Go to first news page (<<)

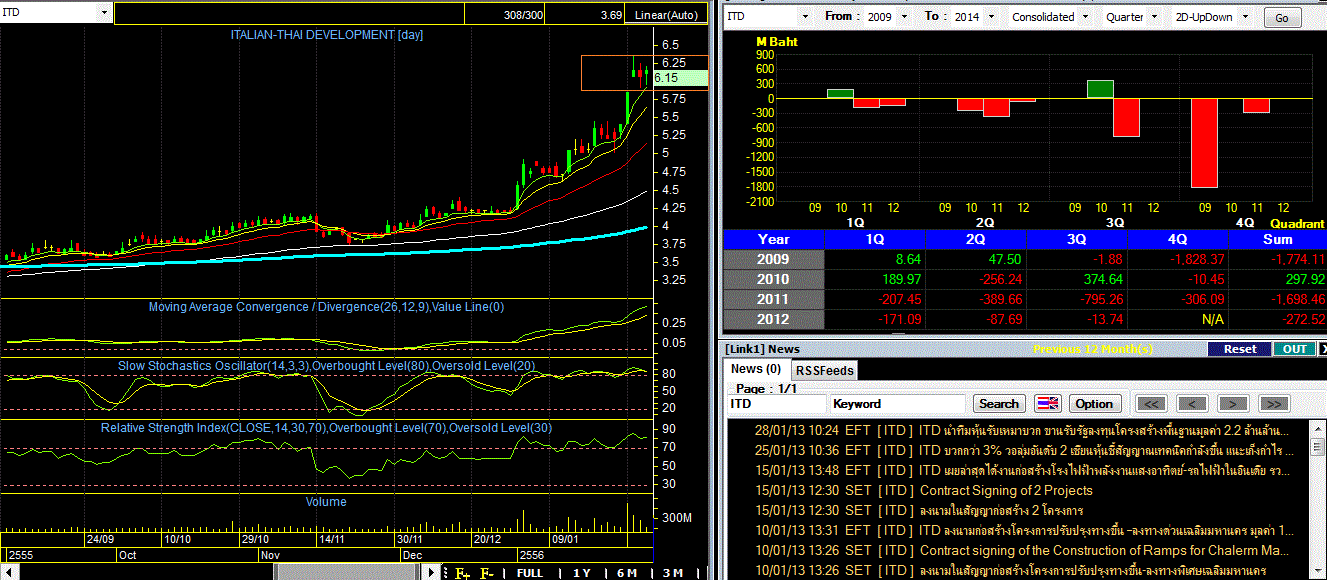coord(1151,404)
